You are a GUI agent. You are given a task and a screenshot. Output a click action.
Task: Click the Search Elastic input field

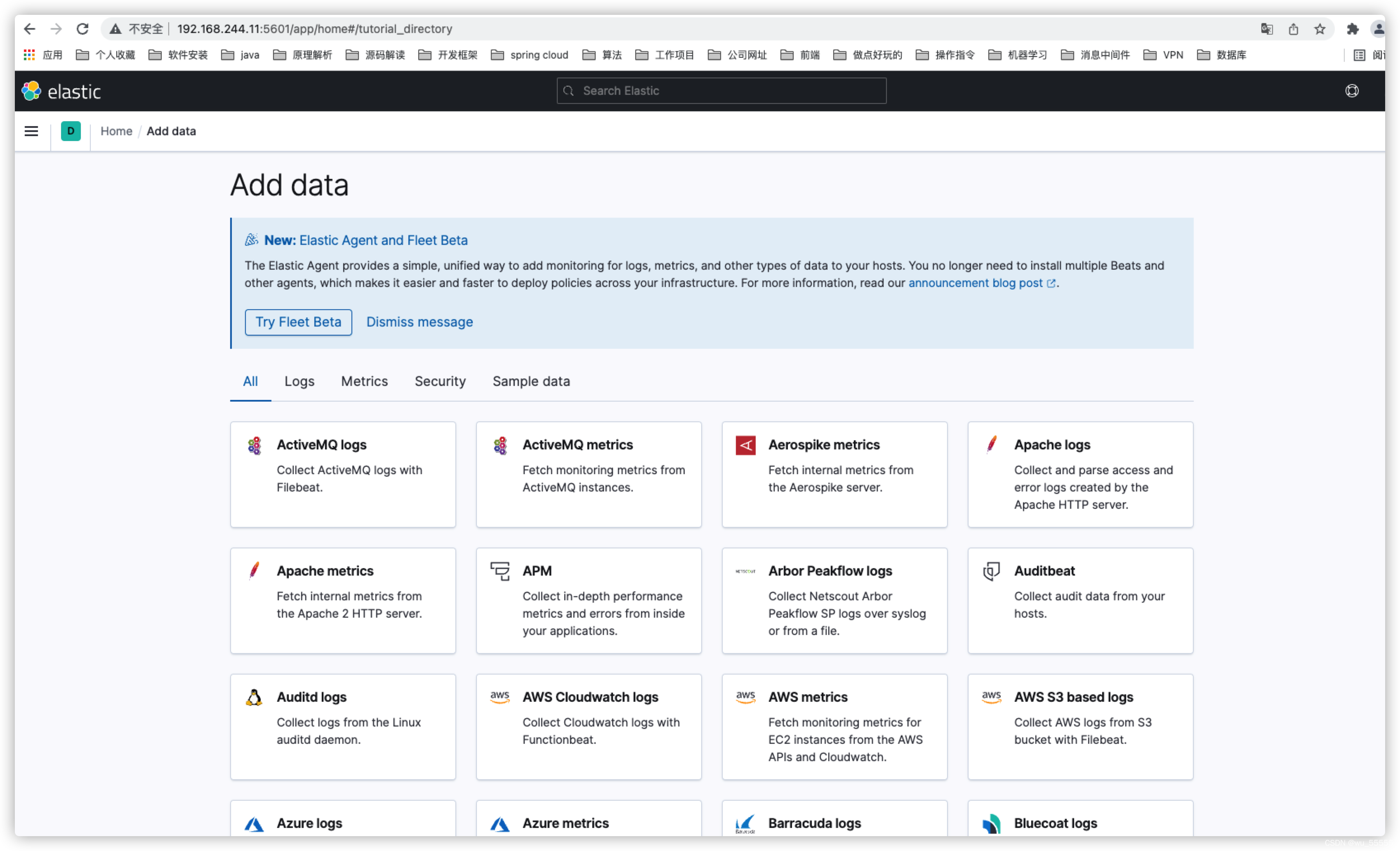[x=721, y=91]
